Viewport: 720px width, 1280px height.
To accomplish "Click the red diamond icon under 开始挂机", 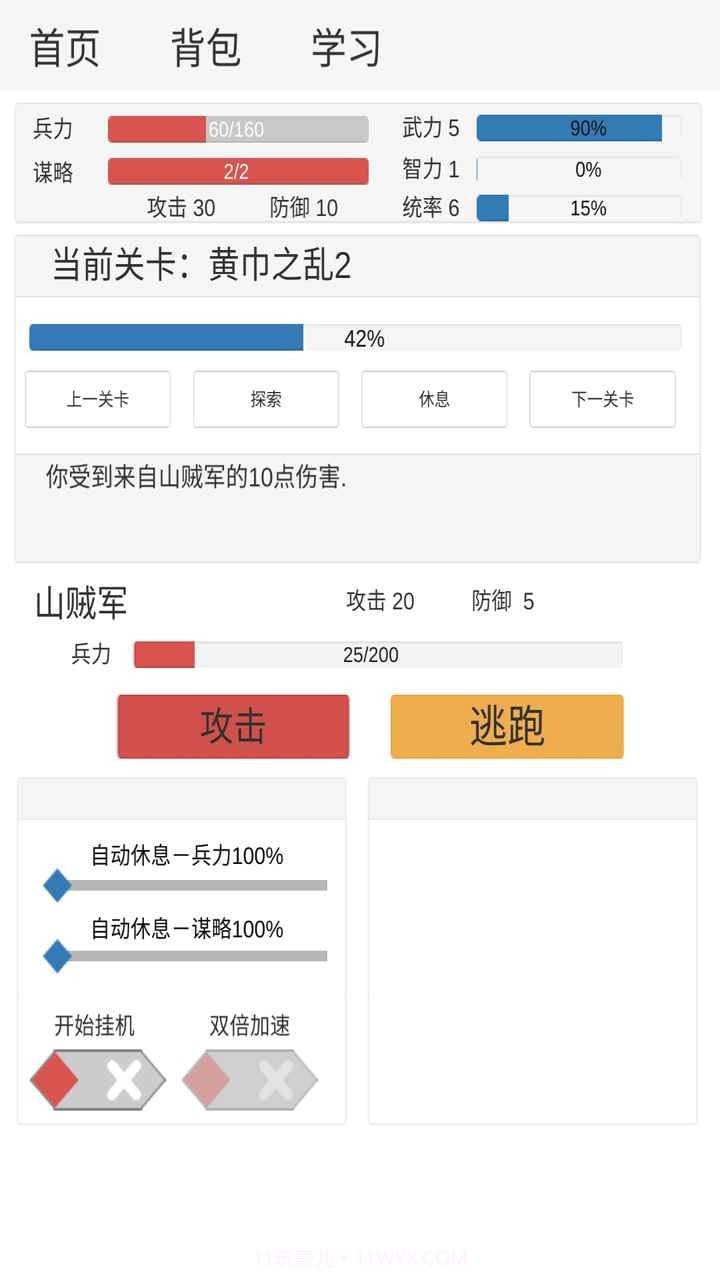I will (55, 1079).
